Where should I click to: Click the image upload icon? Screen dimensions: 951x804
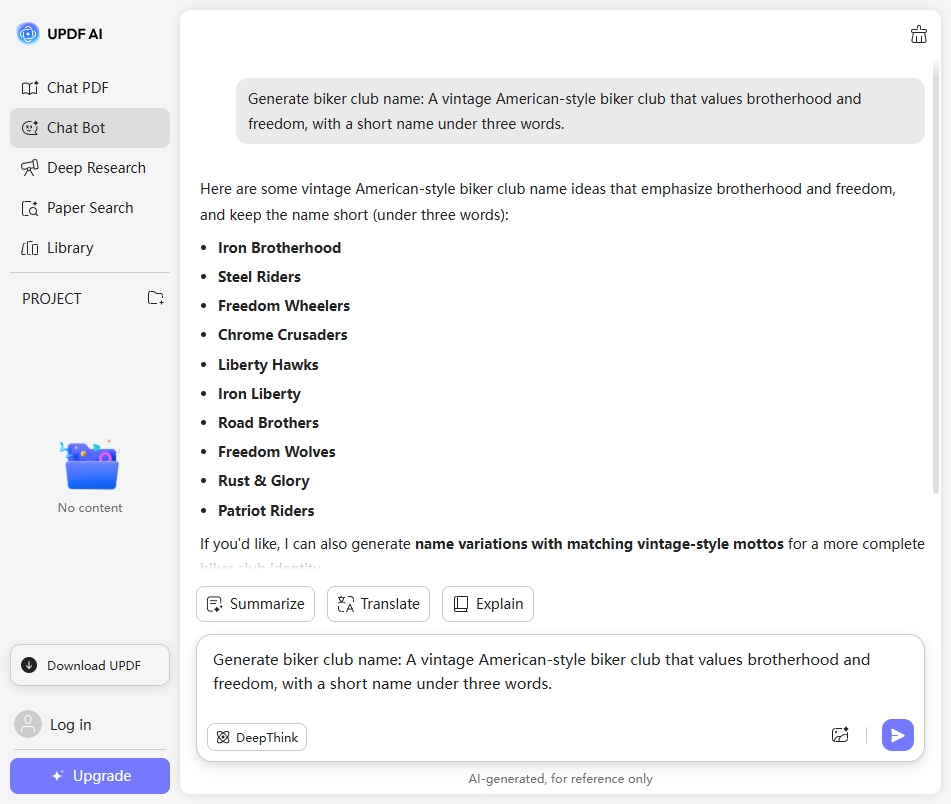click(x=840, y=735)
